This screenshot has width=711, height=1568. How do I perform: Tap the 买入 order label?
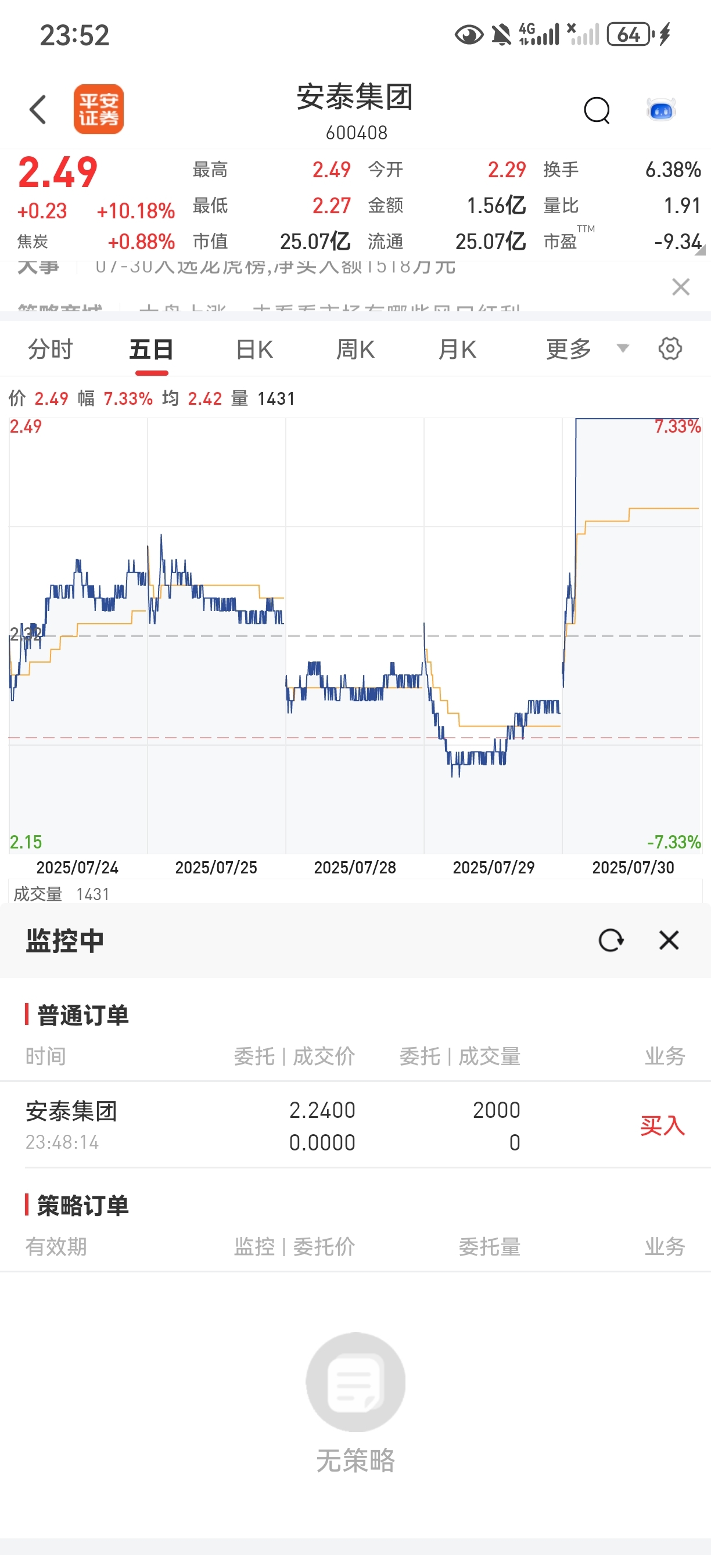pos(662,1125)
